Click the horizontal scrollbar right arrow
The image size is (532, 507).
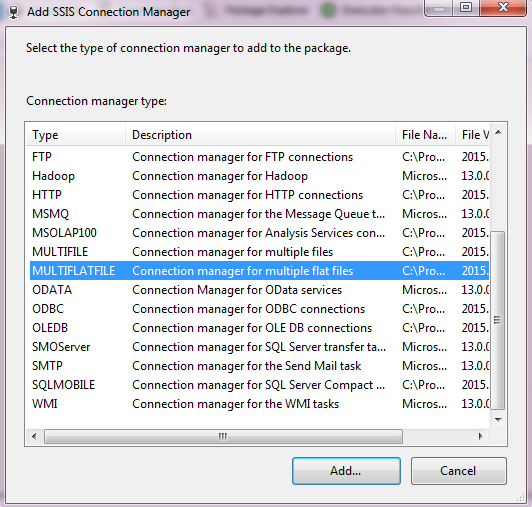(480, 436)
